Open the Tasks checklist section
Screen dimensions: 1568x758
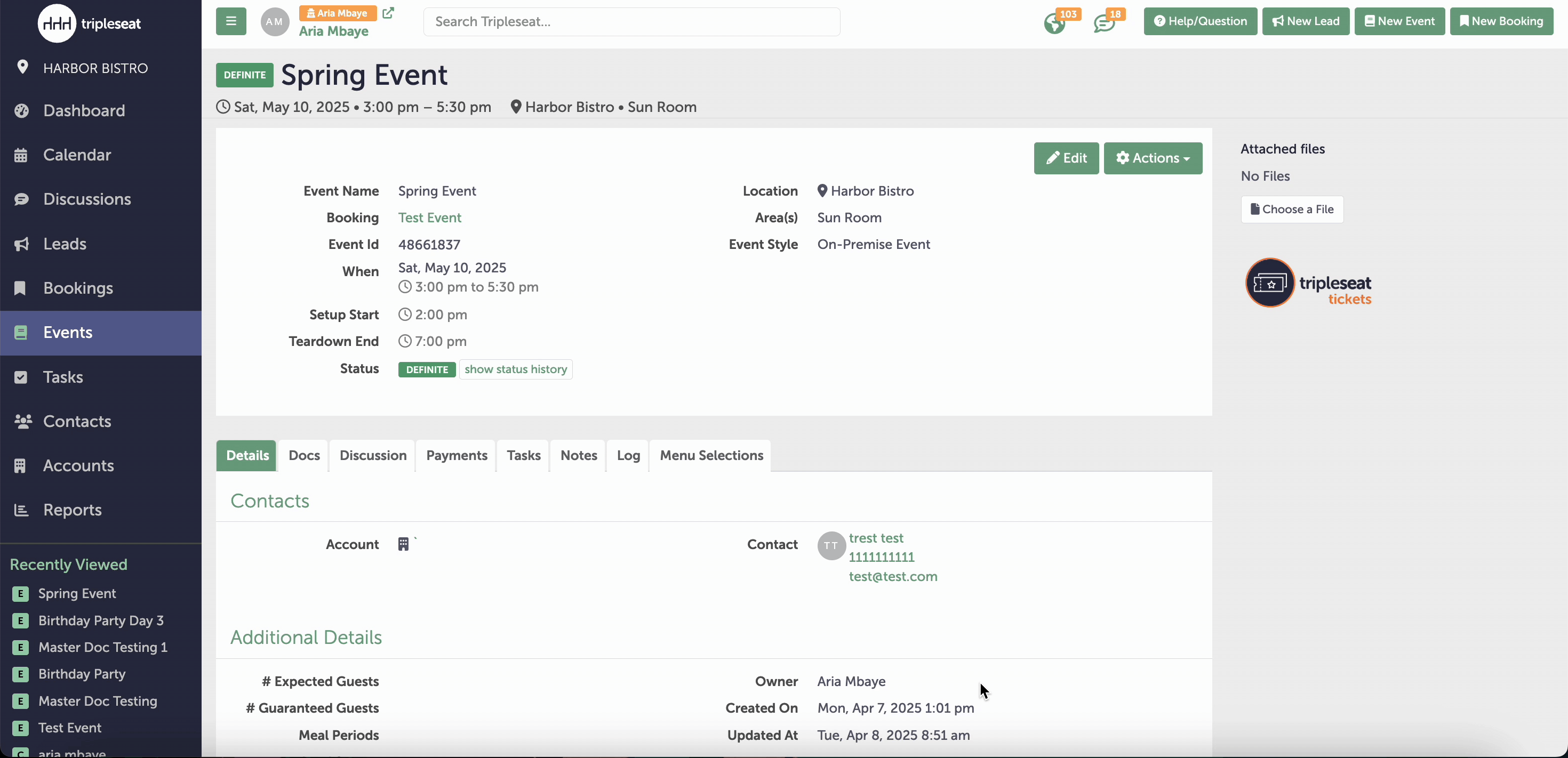pyautogui.click(x=63, y=376)
